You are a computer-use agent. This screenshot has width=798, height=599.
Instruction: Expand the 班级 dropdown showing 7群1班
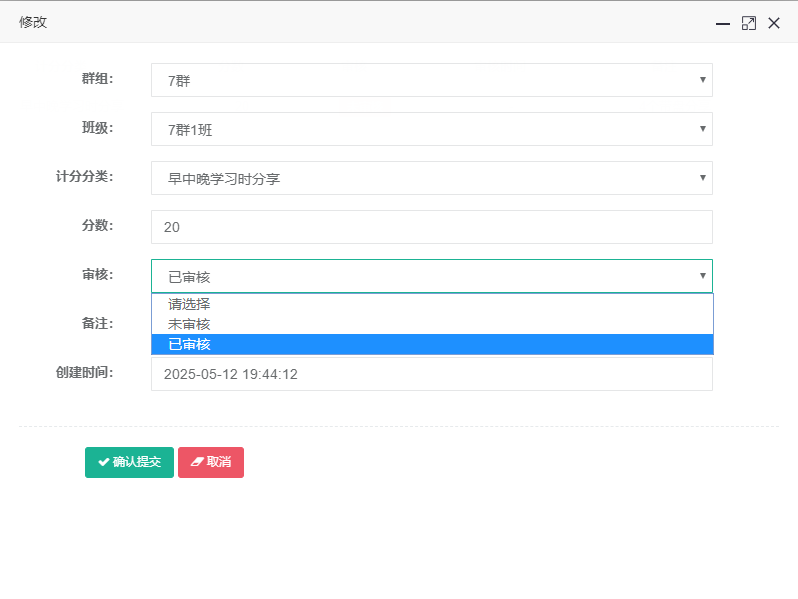pyautogui.click(x=431, y=129)
